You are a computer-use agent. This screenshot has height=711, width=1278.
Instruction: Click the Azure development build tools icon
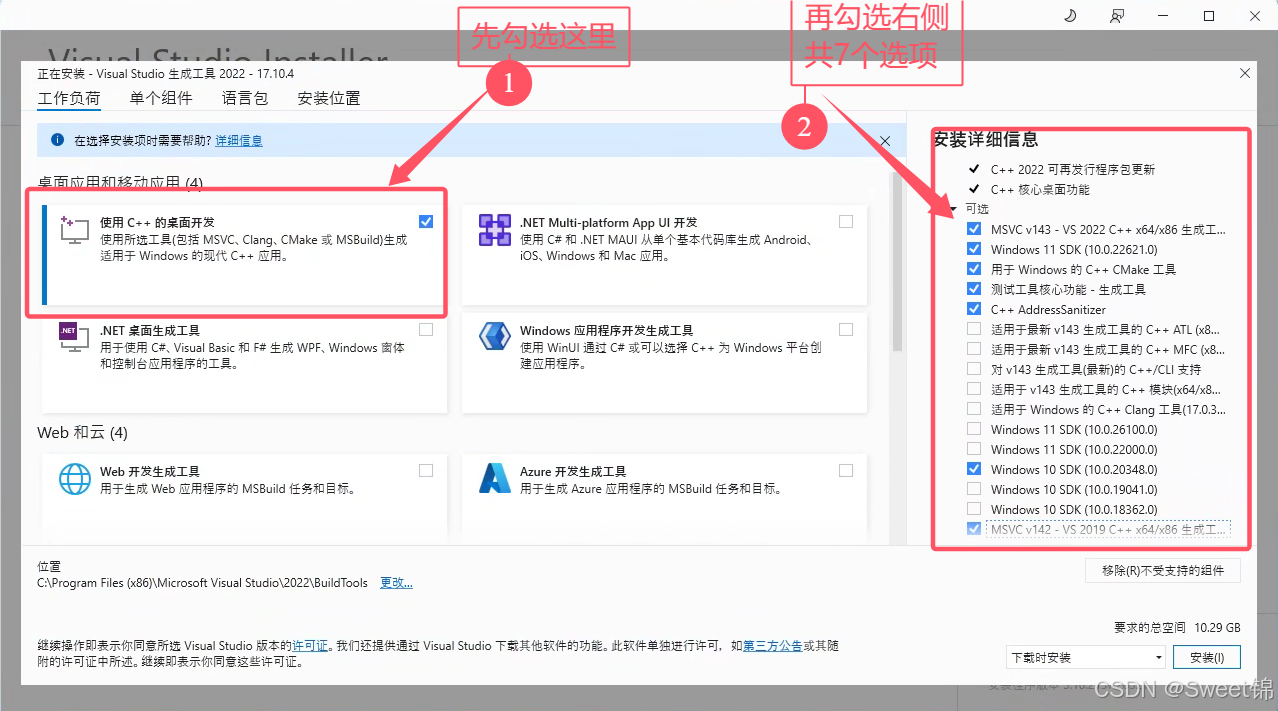pos(495,479)
